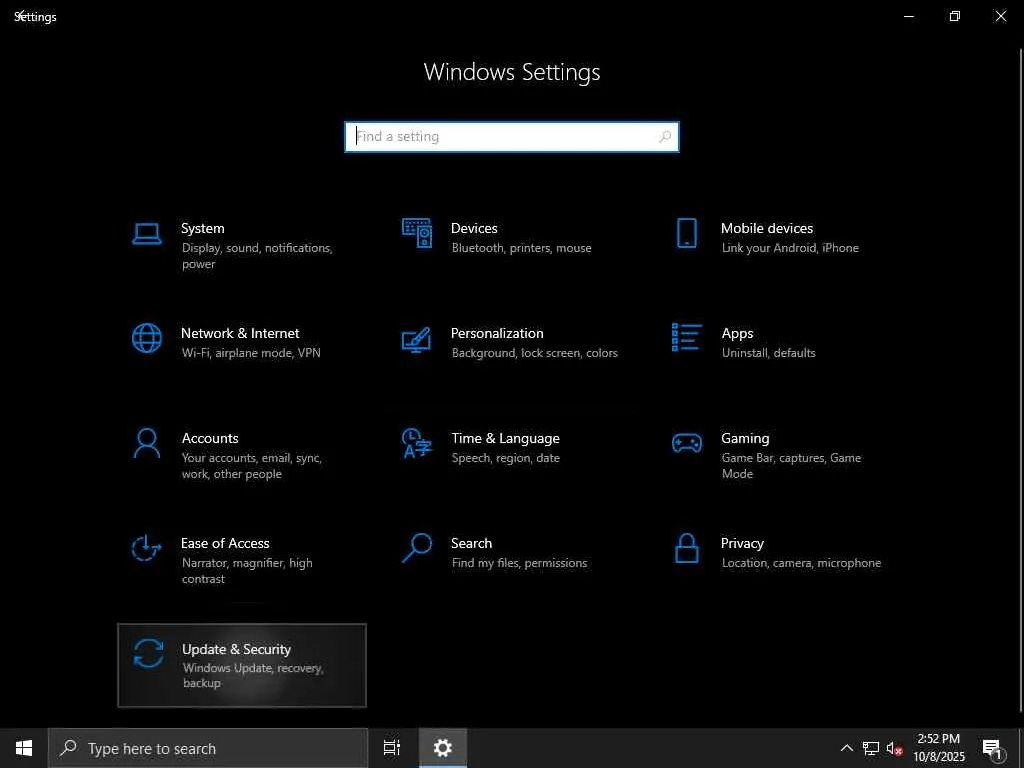Open the Ease of Access icon
1024x768 pixels.
pos(146,548)
